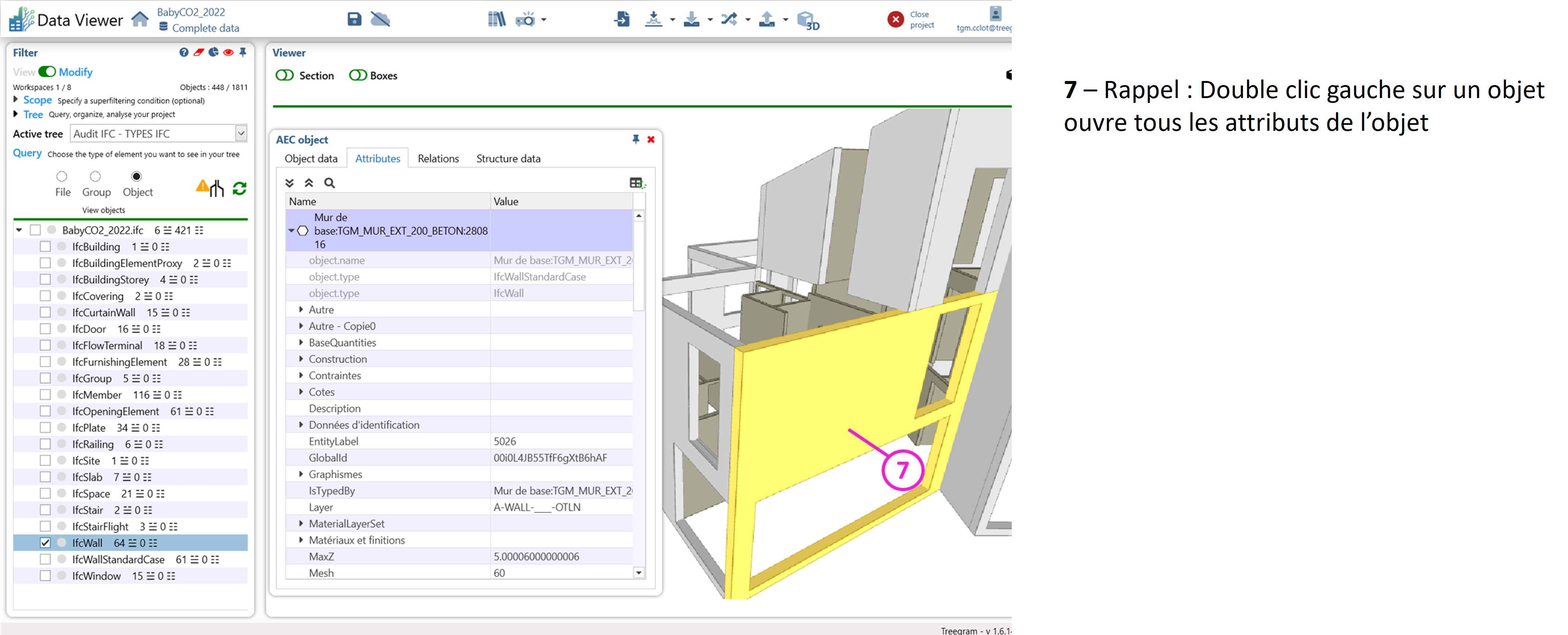Image resolution: width=1568 pixels, height=635 pixels.
Task: Toggle the View/Modify switch
Action: 47,72
